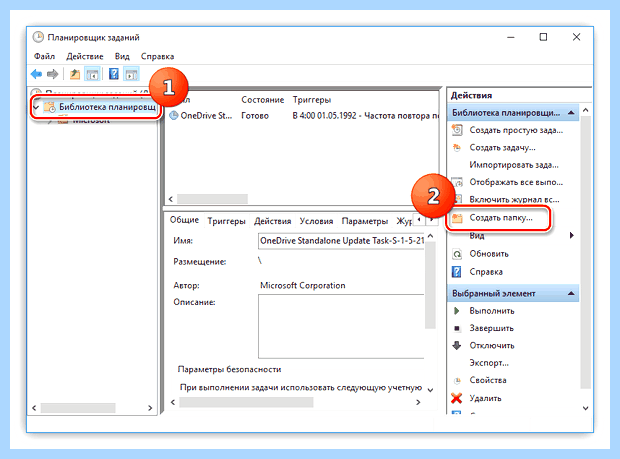
Task: Switch to the Общие tab
Action: pos(184,220)
